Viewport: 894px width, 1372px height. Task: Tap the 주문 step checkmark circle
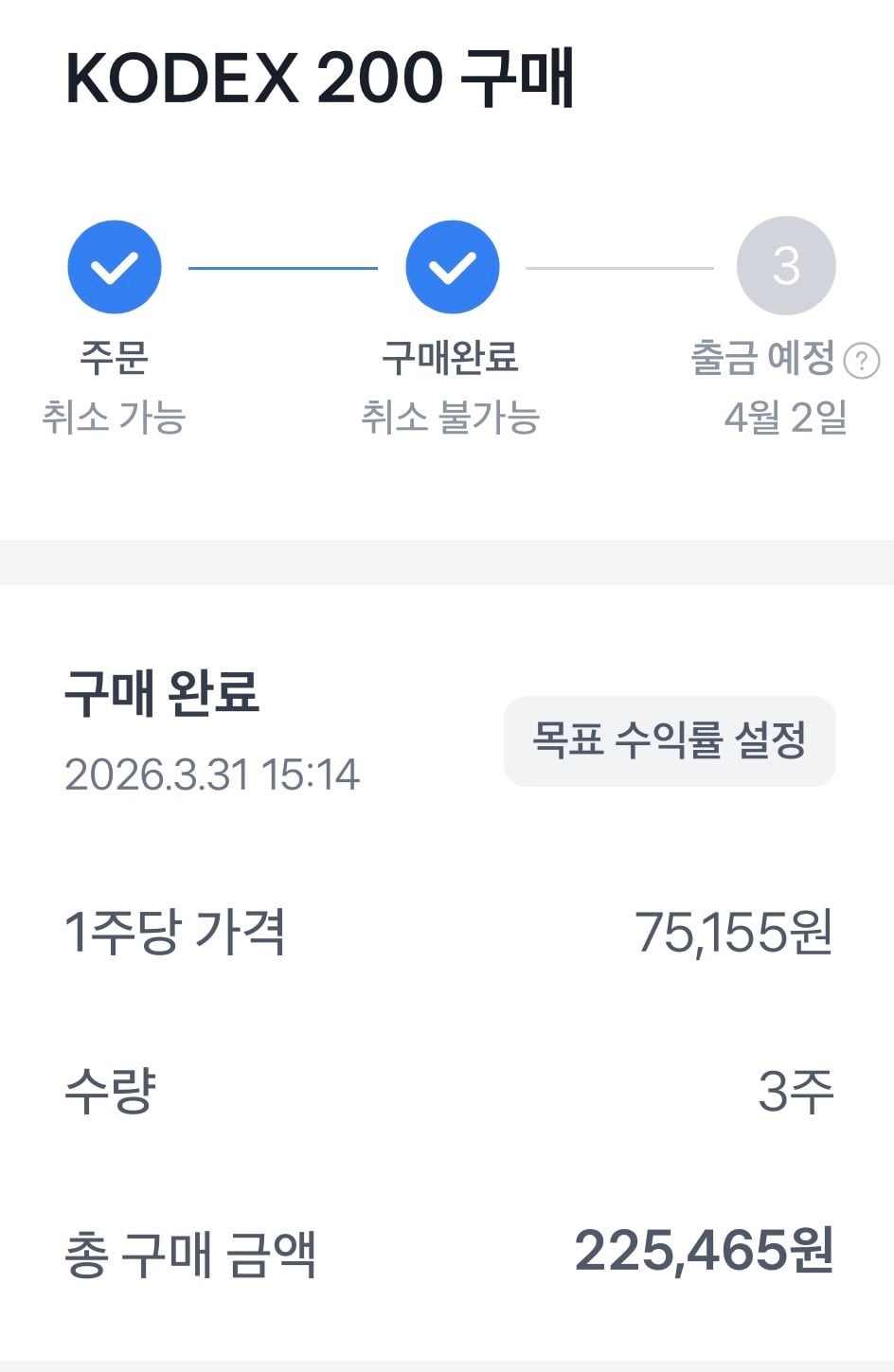tap(115, 267)
